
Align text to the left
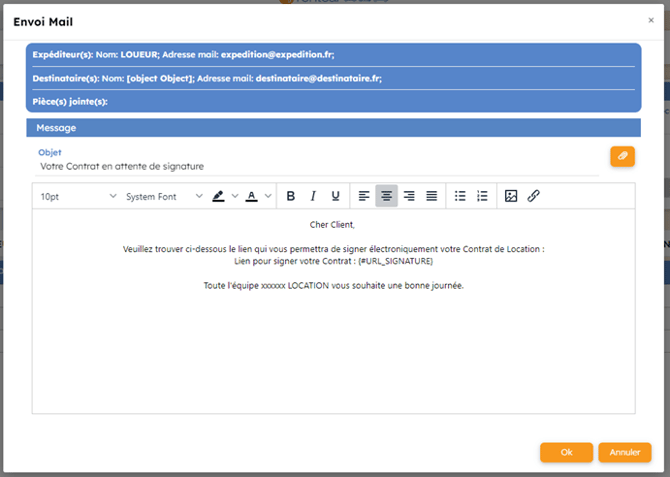[x=364, y=196]
